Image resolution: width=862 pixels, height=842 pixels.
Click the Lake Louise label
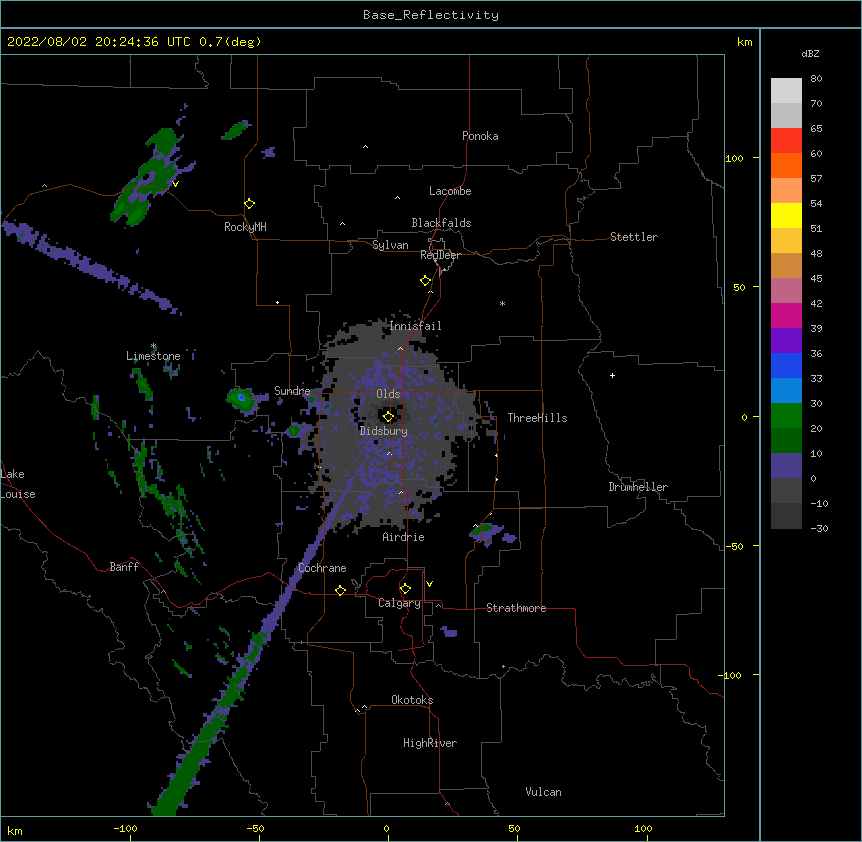point(18,484)
